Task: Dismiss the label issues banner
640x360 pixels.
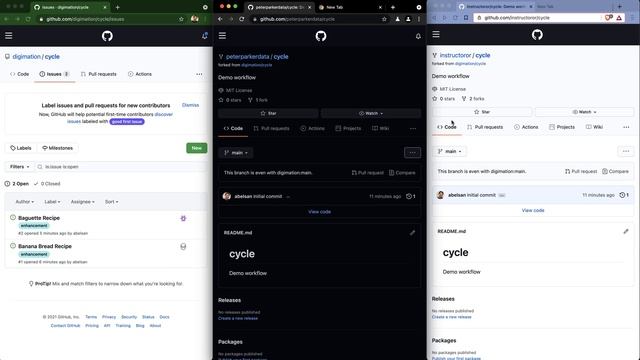Action: pyautogui.click(x=190, y=105)
